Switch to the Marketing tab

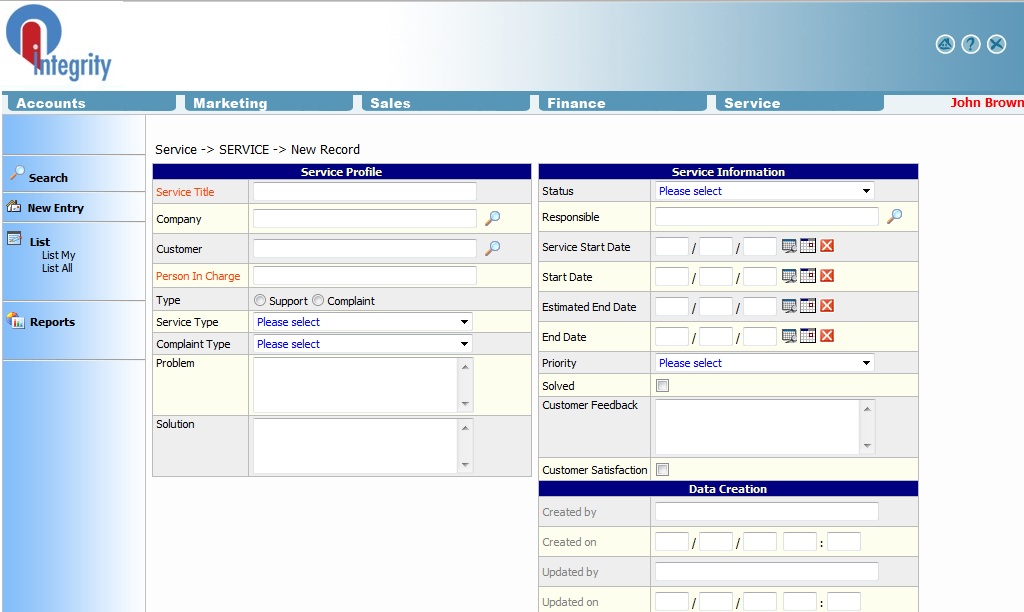pos(230,103)
